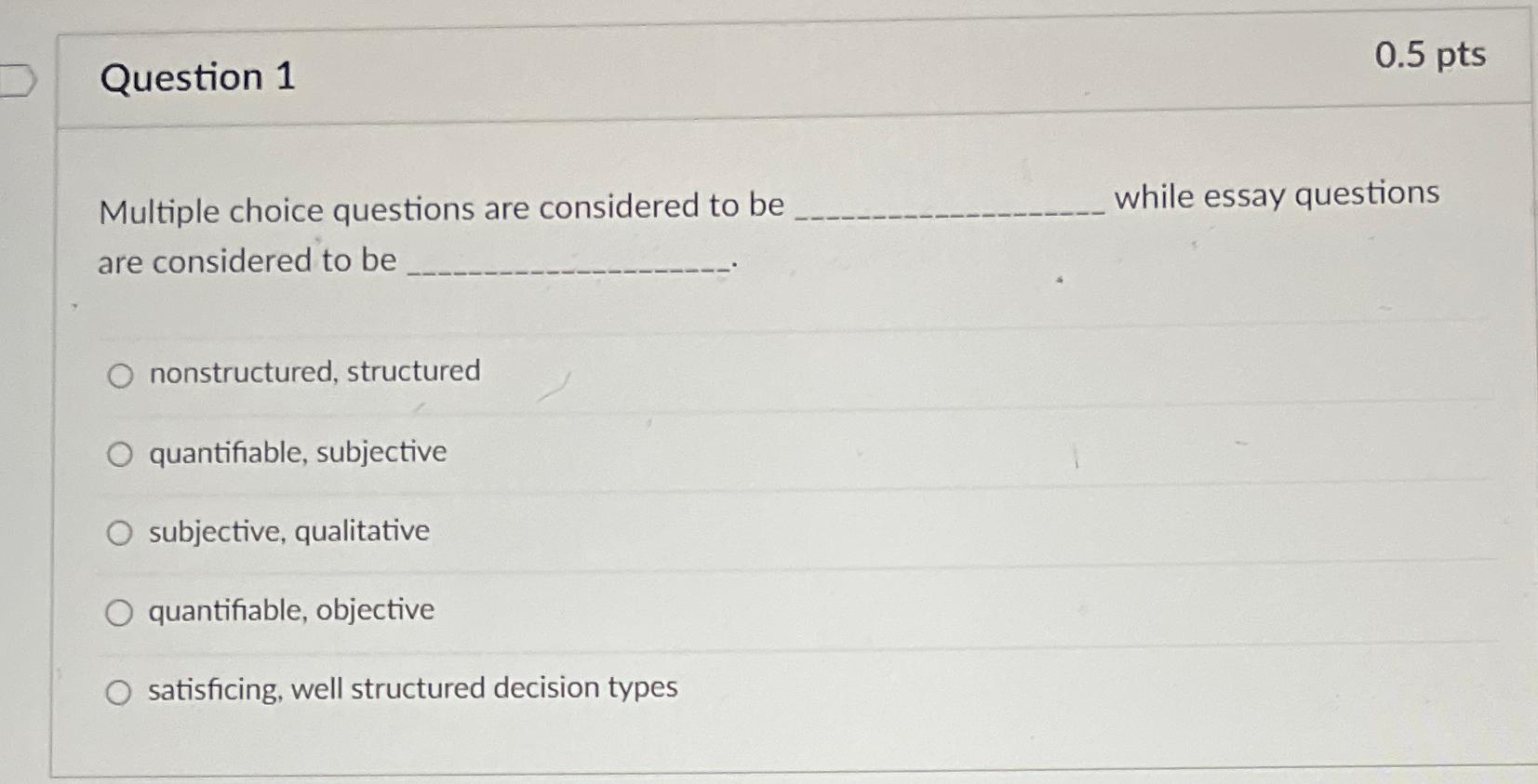1538x784 pixels.
Task: Click the gray region left of the question panel
Action: pyautogui.click(x=26, y=419)
